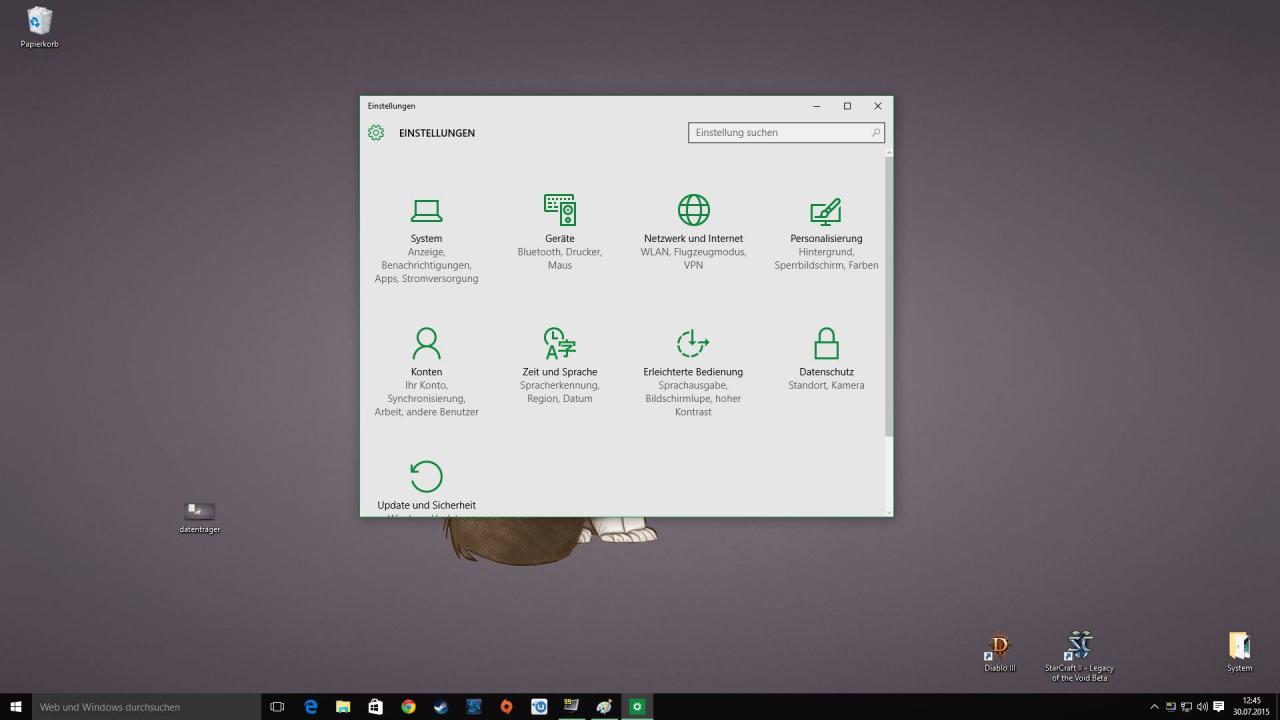Select StarCraft II Legacy of the Void shortcut

(x=1079, y=656)
